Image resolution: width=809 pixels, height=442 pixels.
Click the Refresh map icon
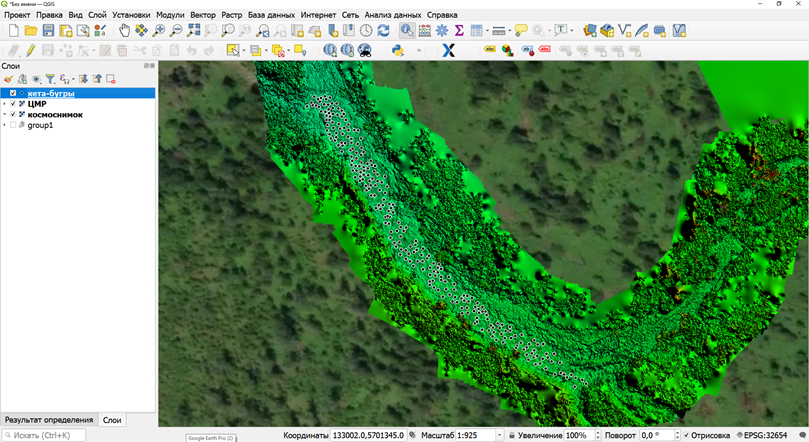[x=385, y=31]
